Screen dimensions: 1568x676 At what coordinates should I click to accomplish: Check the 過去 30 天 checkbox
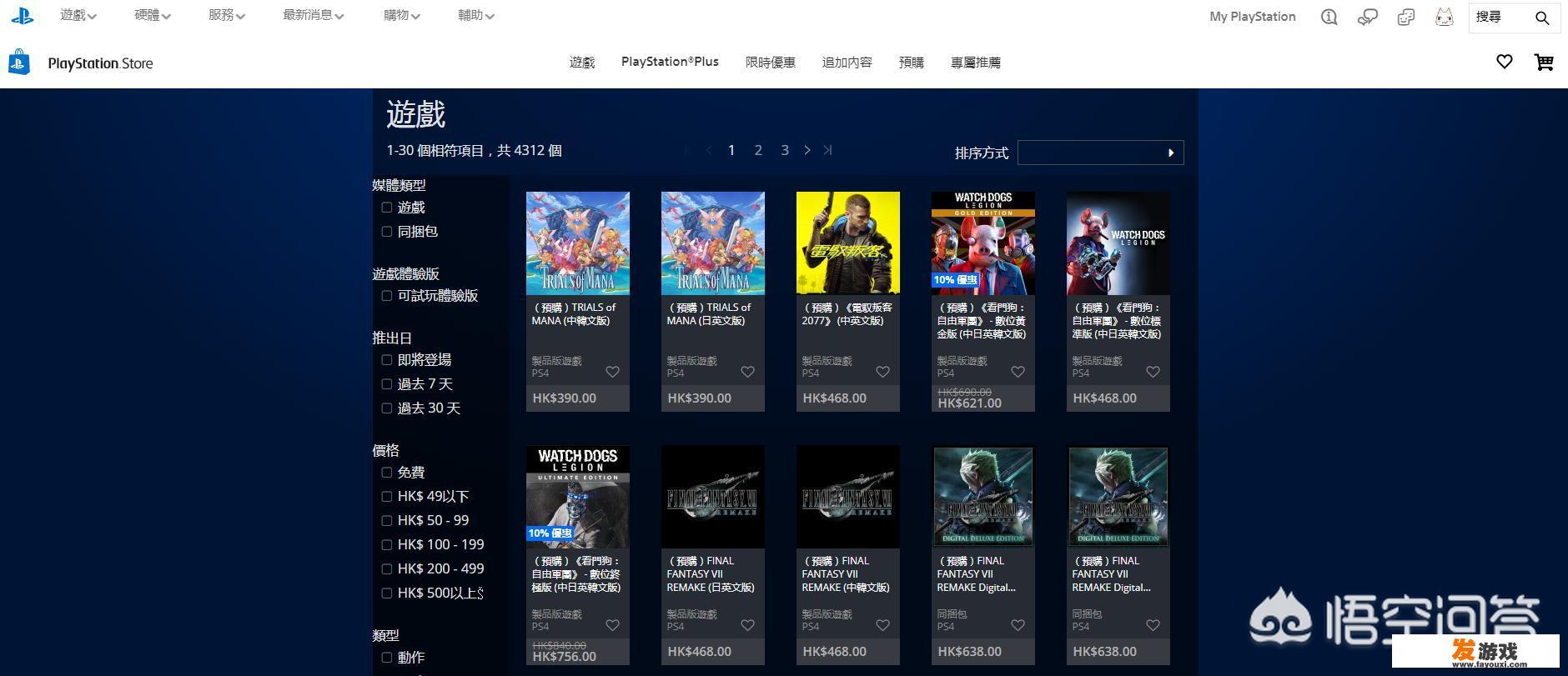[386, 408]
